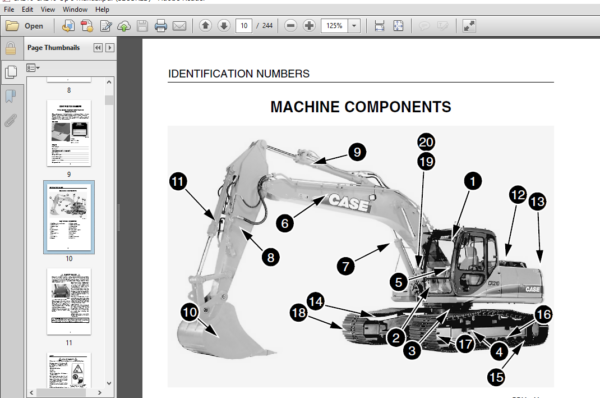
Task: Click the Open button
Action: [24, 26]
